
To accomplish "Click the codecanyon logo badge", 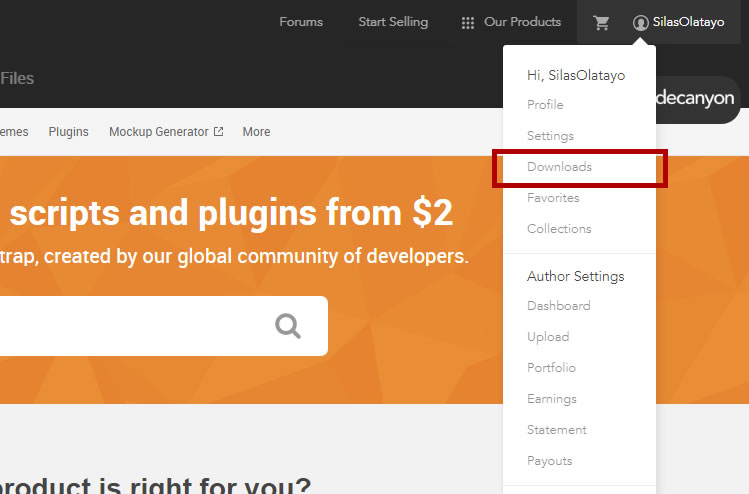I will (698, 99).
